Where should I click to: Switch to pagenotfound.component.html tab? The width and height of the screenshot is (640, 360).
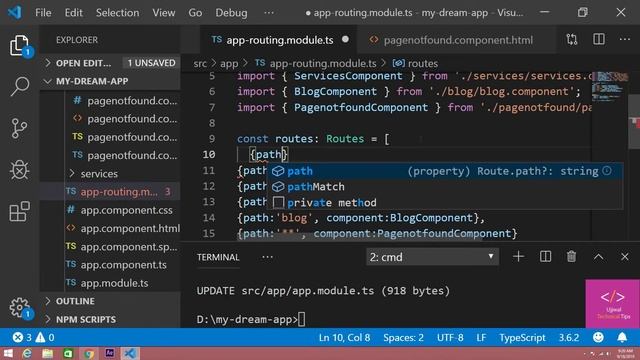[x=456, y=40]
